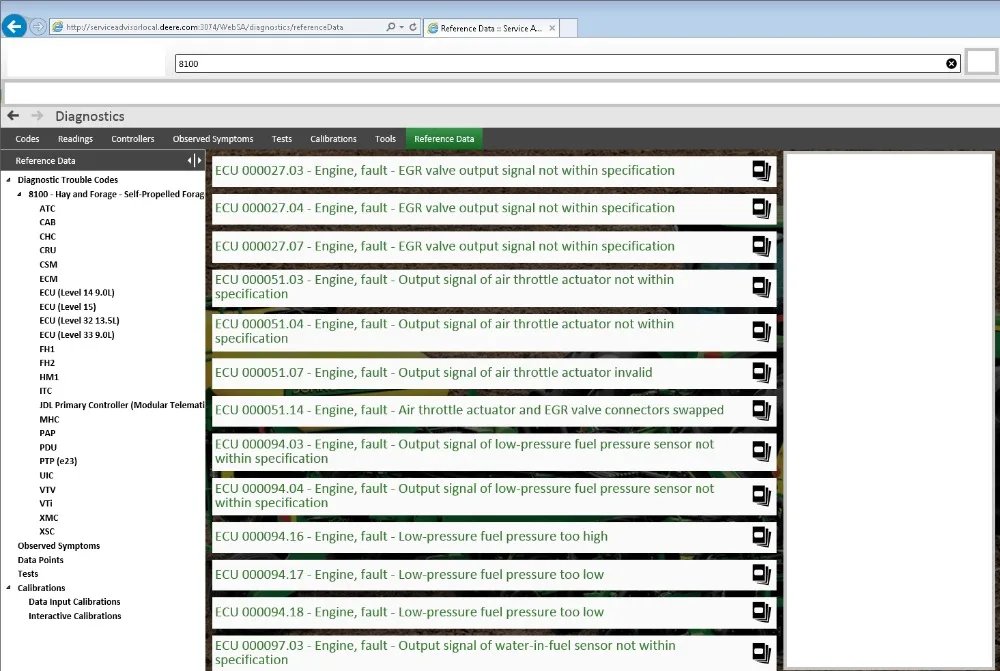
Task: Select CHC controller in tree
Action: click(x=48, y=237)
